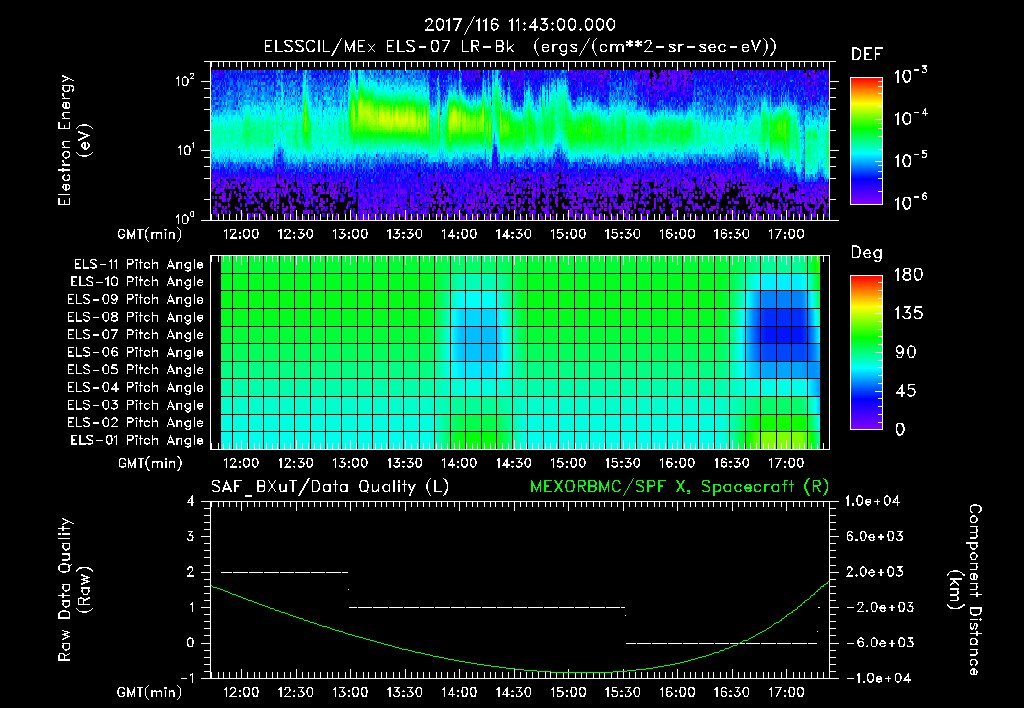This screenshot has width=1024, height=708.
Task: Select the SAF_BXuT/Data Quality (L) title
Action: 330,487
